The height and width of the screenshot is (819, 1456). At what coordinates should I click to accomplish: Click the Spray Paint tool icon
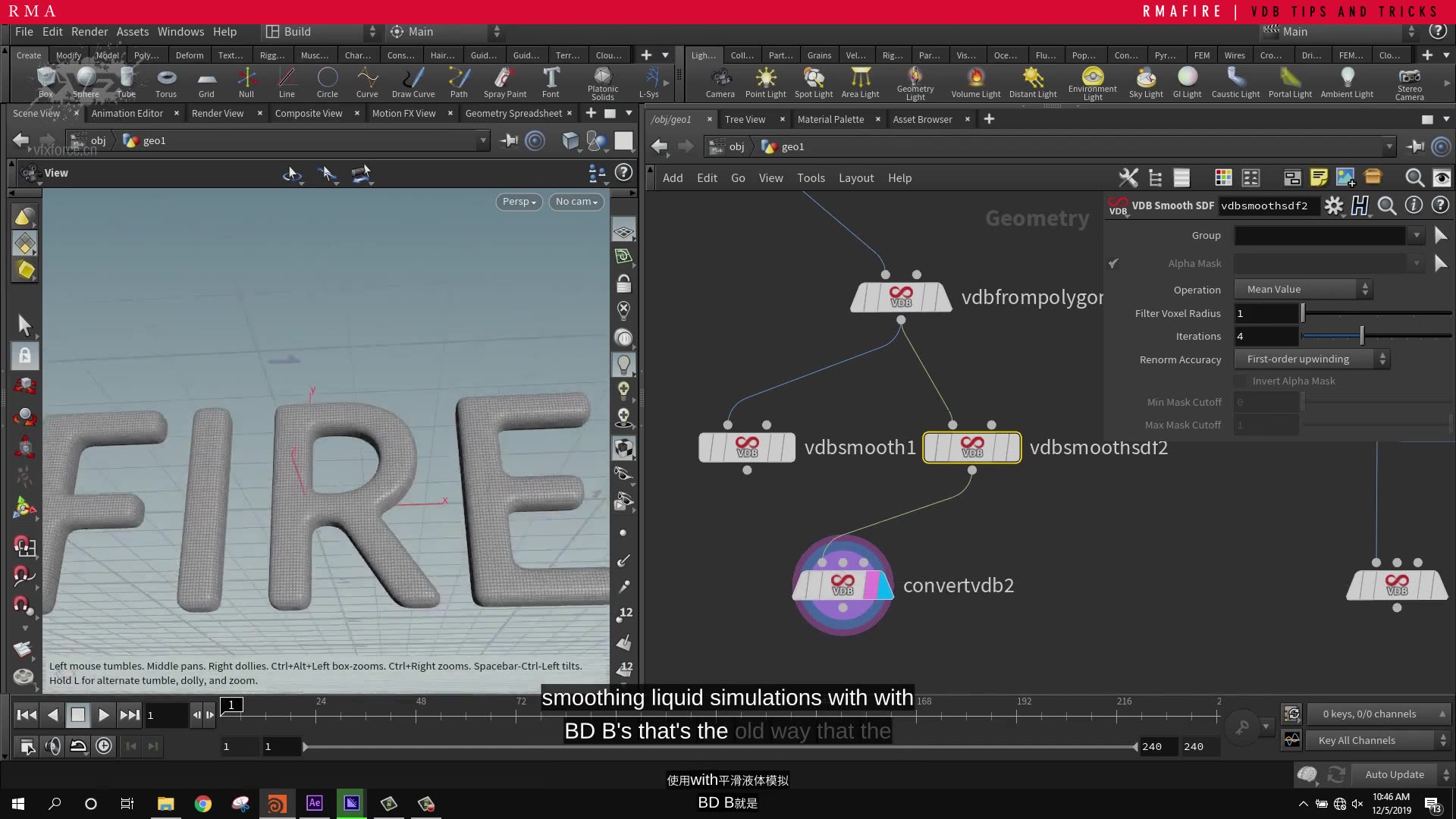[x=503, y=78]
